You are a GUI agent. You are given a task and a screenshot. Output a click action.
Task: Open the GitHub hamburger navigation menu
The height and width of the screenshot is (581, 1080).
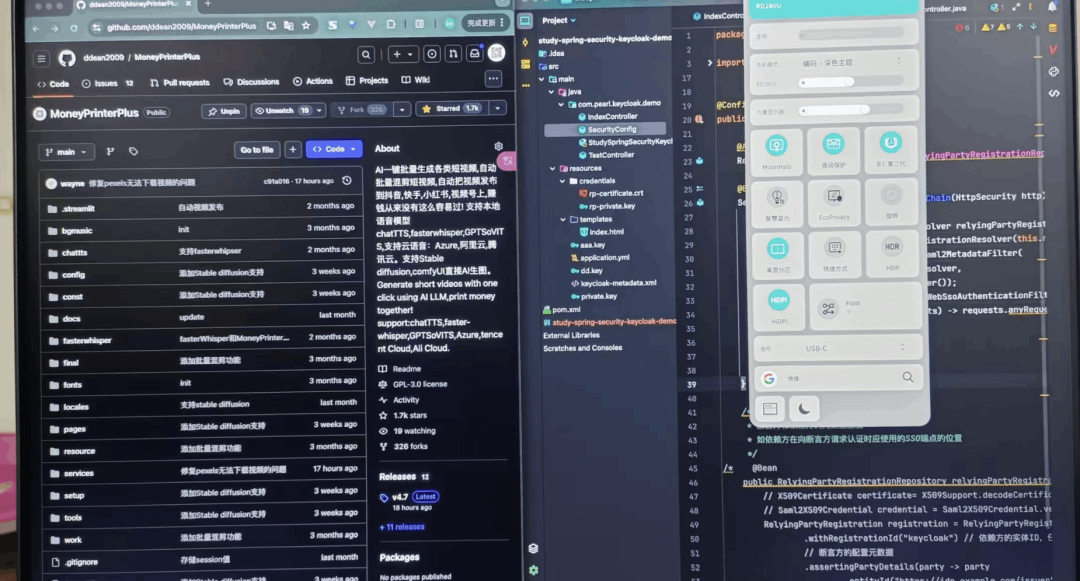(41, 59)
